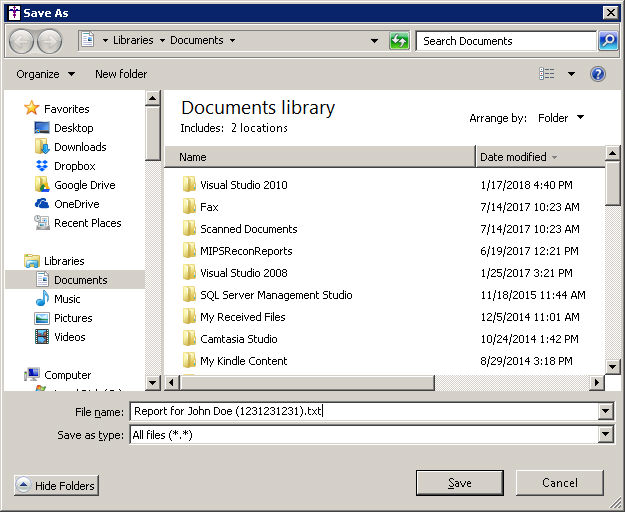Select the Scanned Documents folder
Image resolution: width=625 pixels, height=512 pixels.
click(x=248, y=229)
